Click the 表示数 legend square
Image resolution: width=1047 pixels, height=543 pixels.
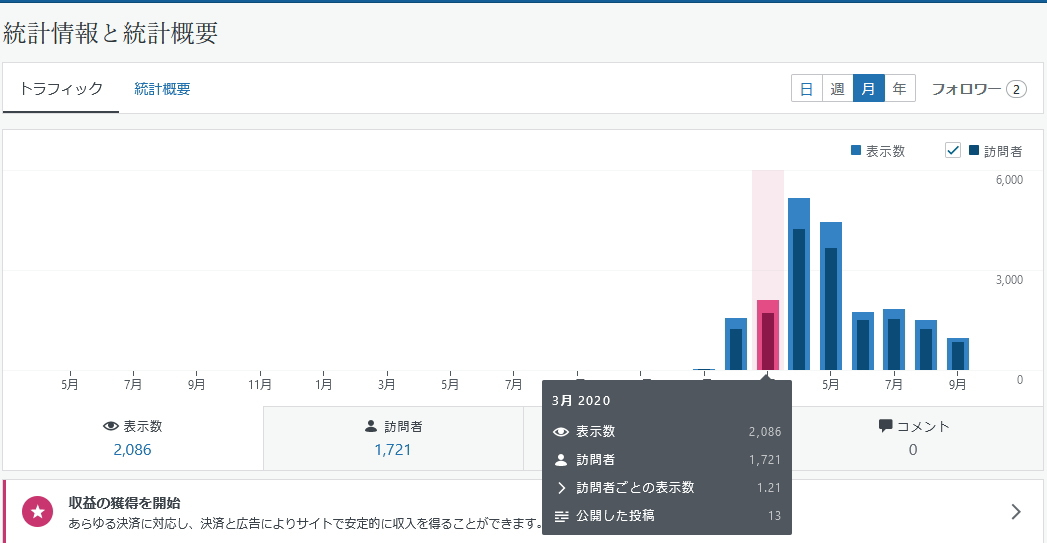click(856, 151)
